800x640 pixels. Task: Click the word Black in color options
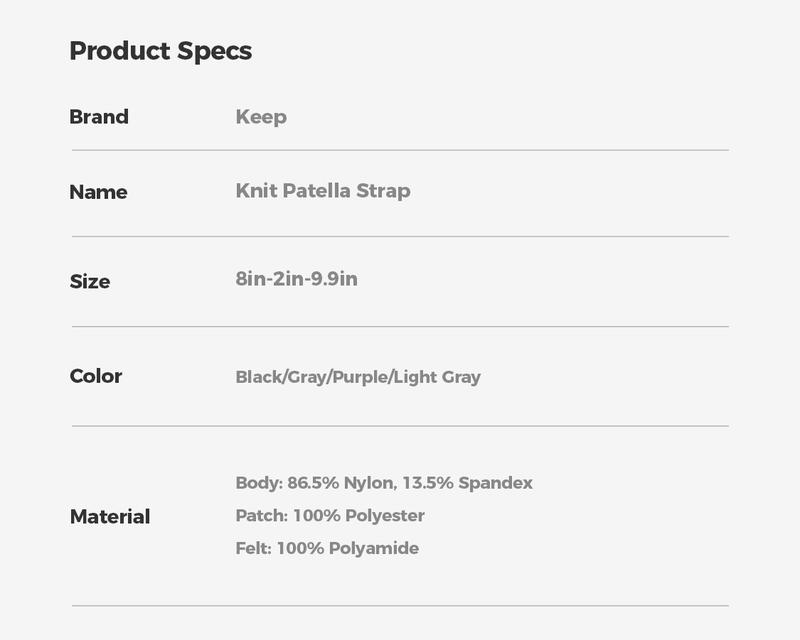click(258, 377)
